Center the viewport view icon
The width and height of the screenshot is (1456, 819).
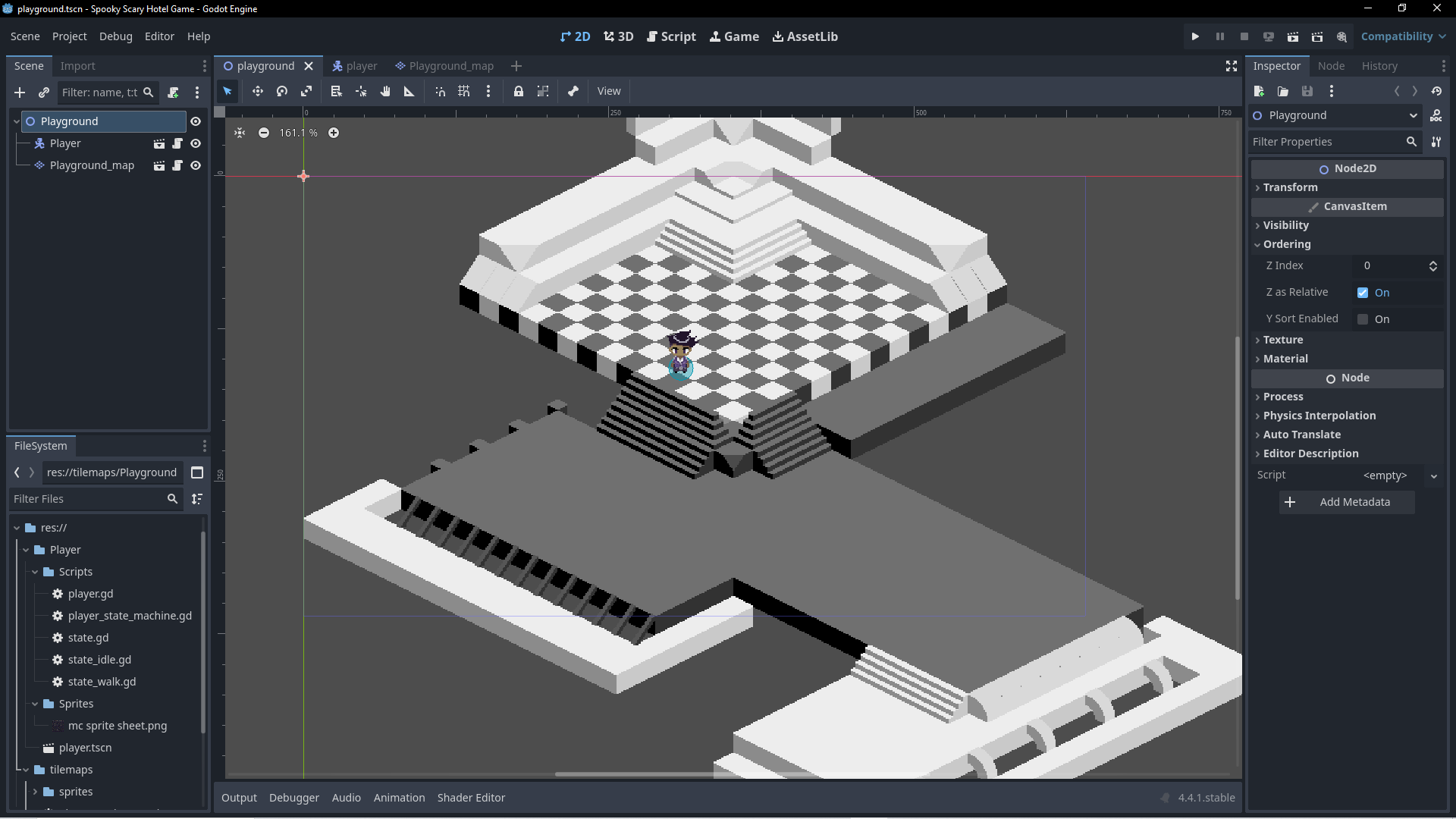point(240,133)
